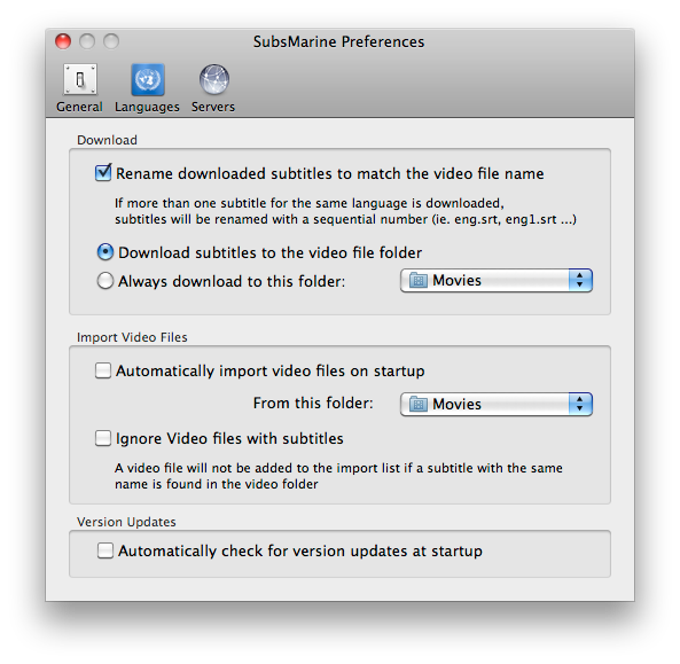
Task: Open the Always download folder dropdown arrows
Action: click(x=580, y=281)
